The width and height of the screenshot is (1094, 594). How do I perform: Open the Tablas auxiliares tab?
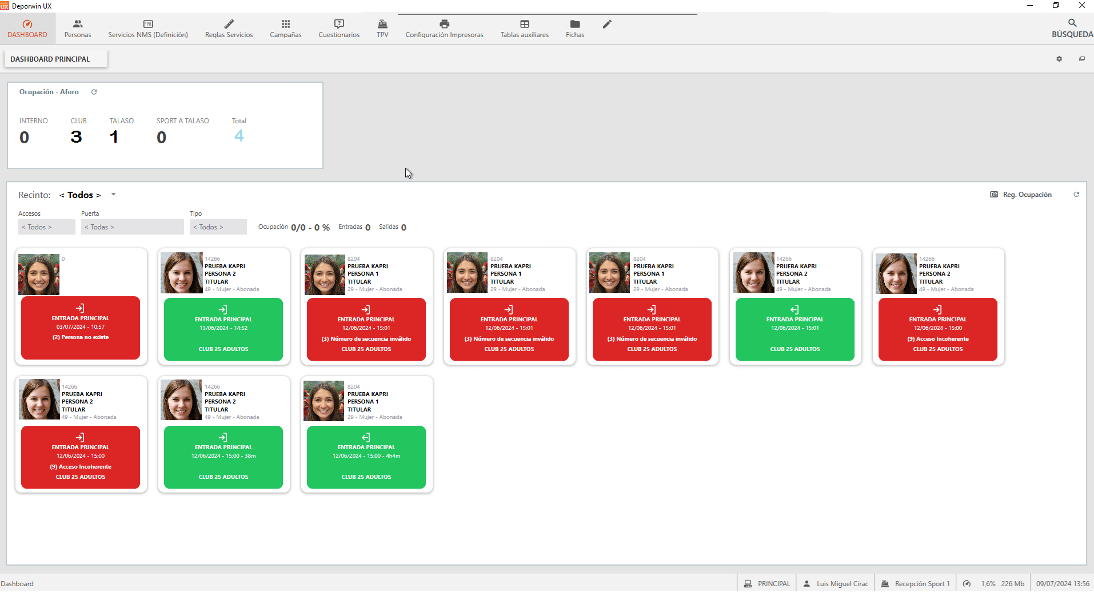coord(524,28)
